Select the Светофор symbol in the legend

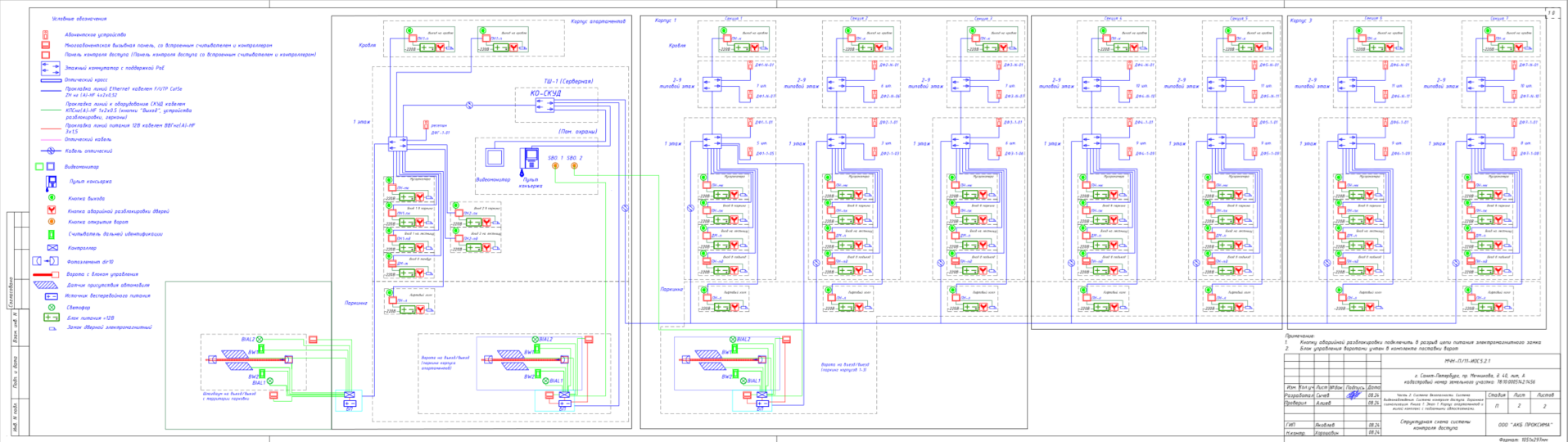pyautogui.click(x=51, y=308)
